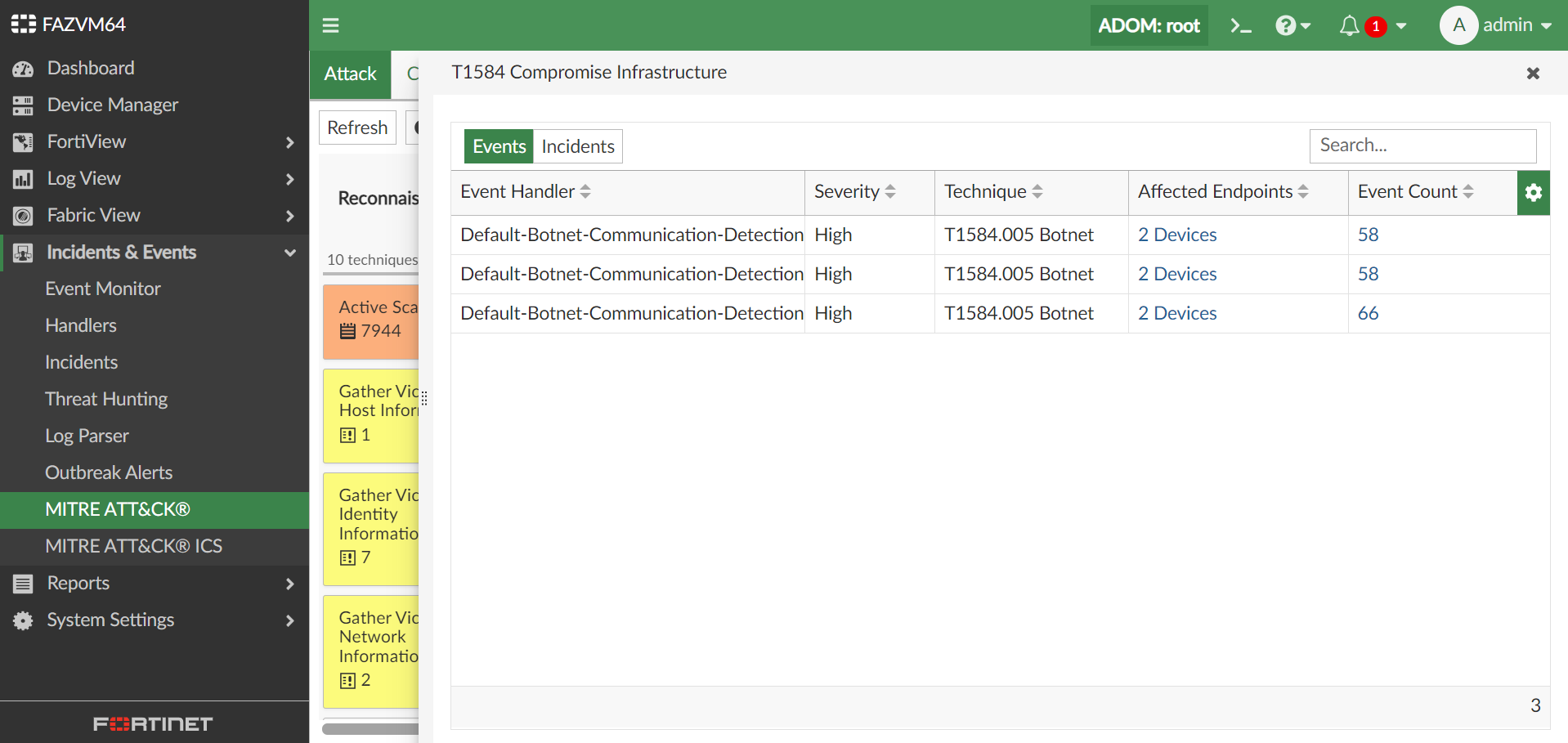Image resolution: width=1568 pixels, height=743 pixels.
Task: Click the Dashboard sidebar icon
Action: (x=23, y=69)
